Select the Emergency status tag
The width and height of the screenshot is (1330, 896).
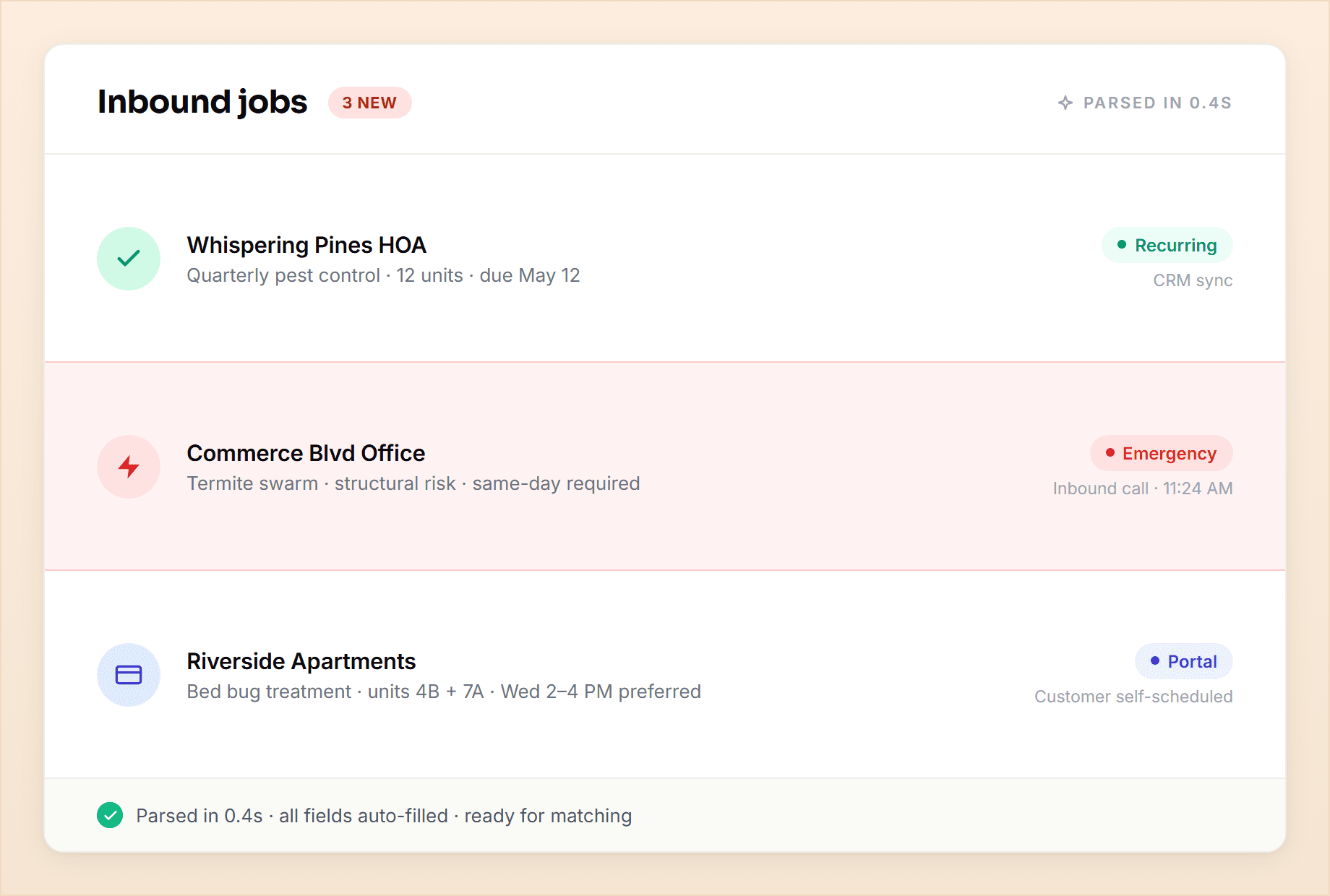1161,453
